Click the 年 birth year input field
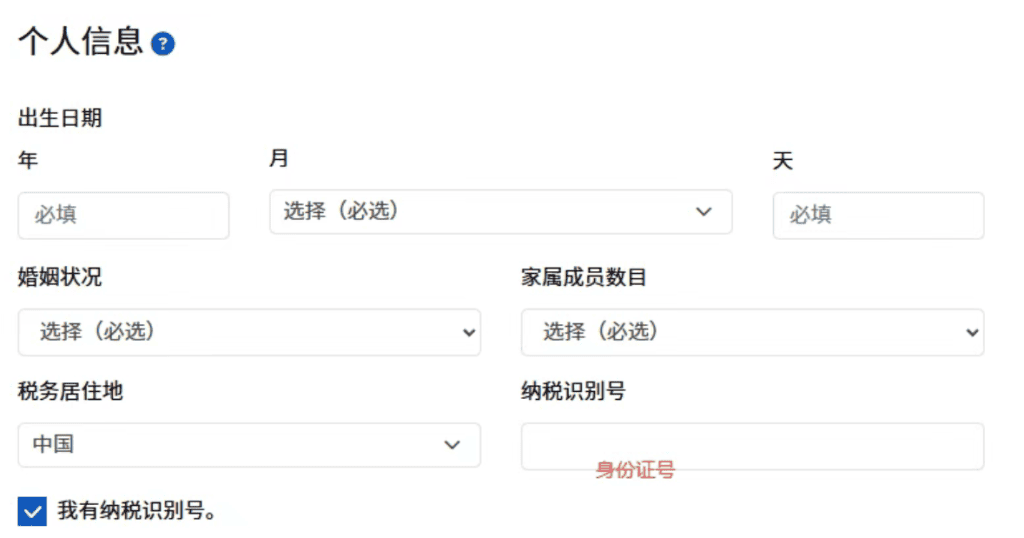 123,215
